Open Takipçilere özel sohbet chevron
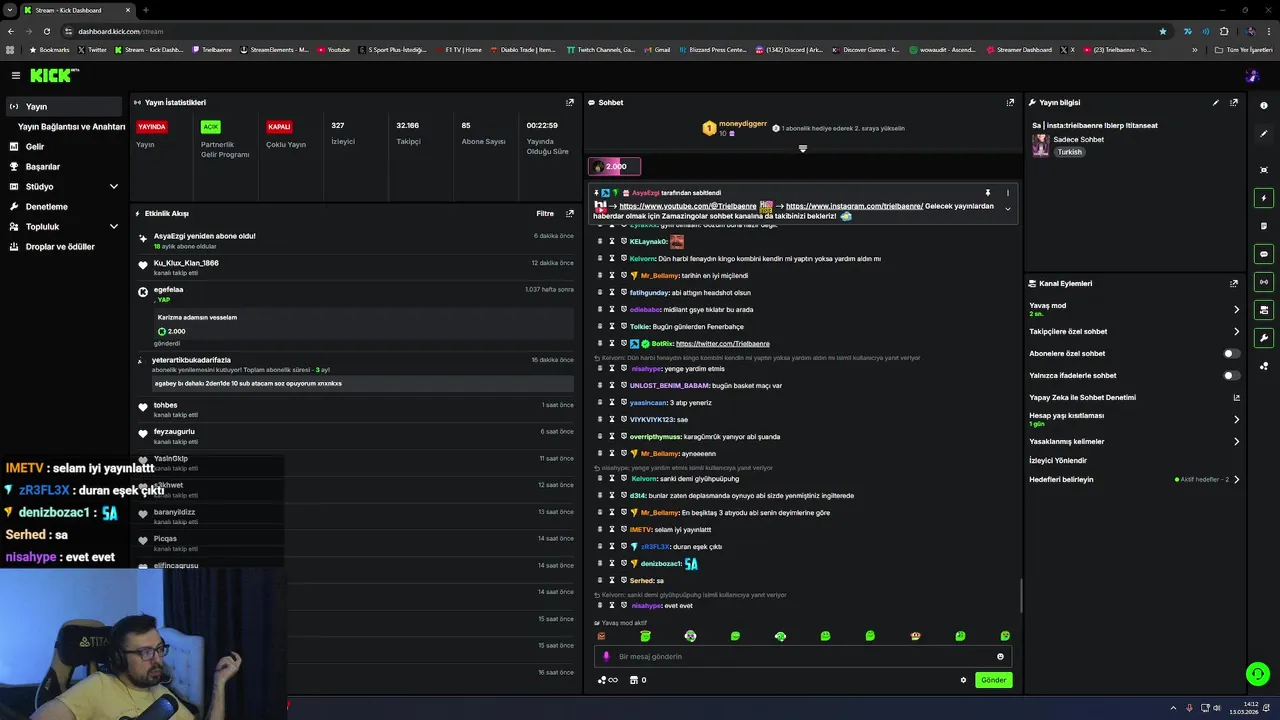The width and height of the screenshot is (1280, 720). [1236, 331]
